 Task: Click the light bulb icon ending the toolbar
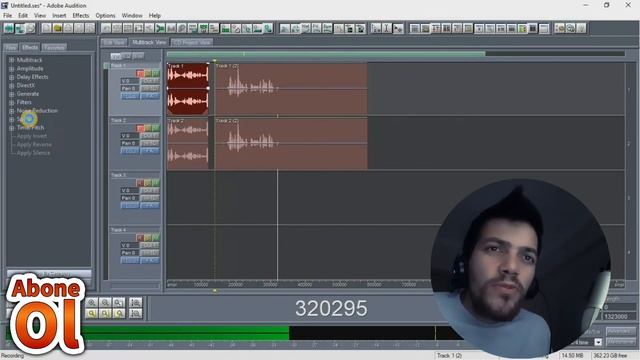tap(581, 28)
